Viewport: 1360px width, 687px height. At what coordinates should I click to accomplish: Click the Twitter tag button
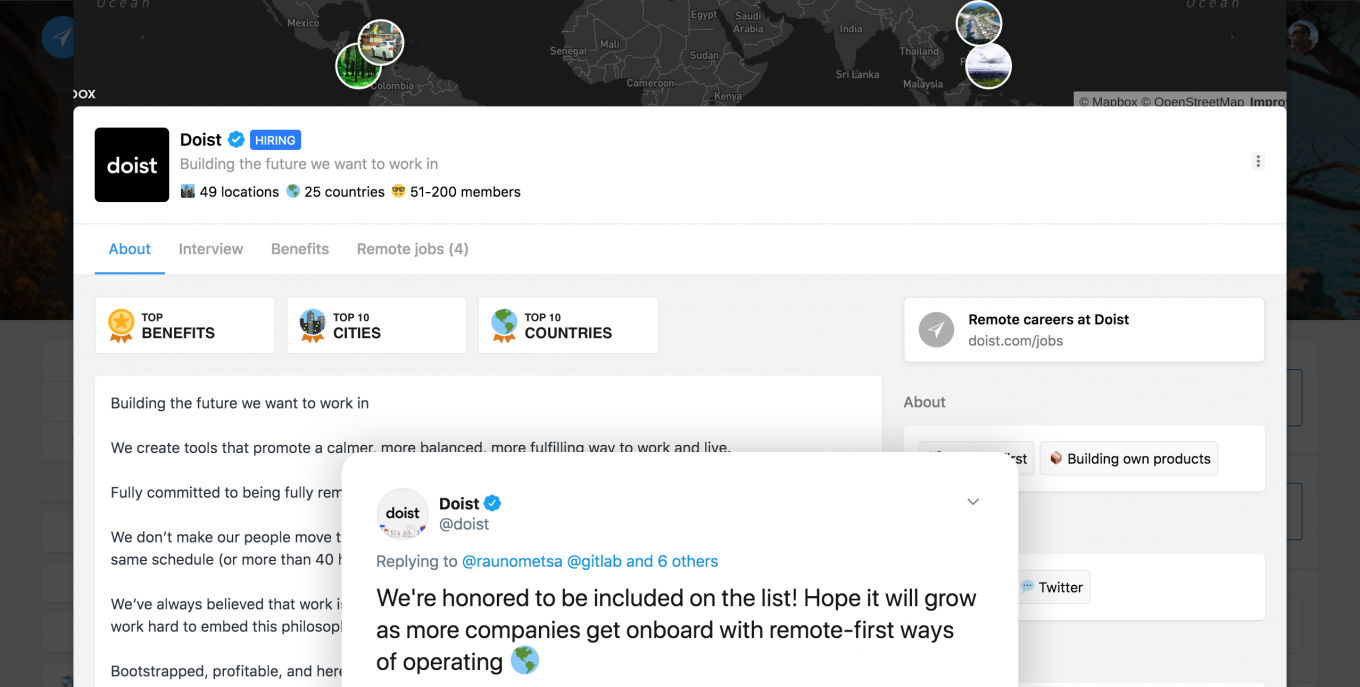[1052, 587]
